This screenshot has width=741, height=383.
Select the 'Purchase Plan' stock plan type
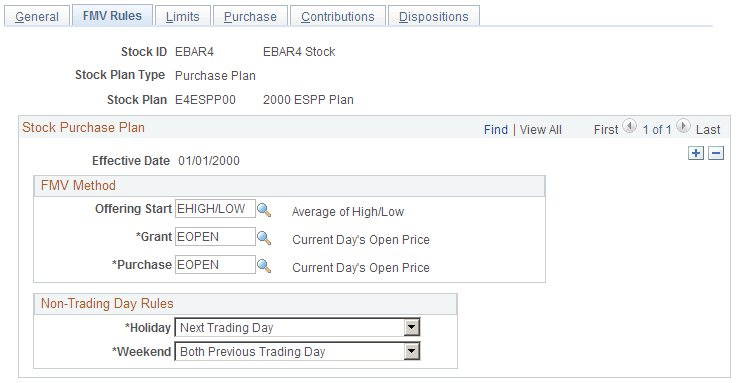click(215, 76)
